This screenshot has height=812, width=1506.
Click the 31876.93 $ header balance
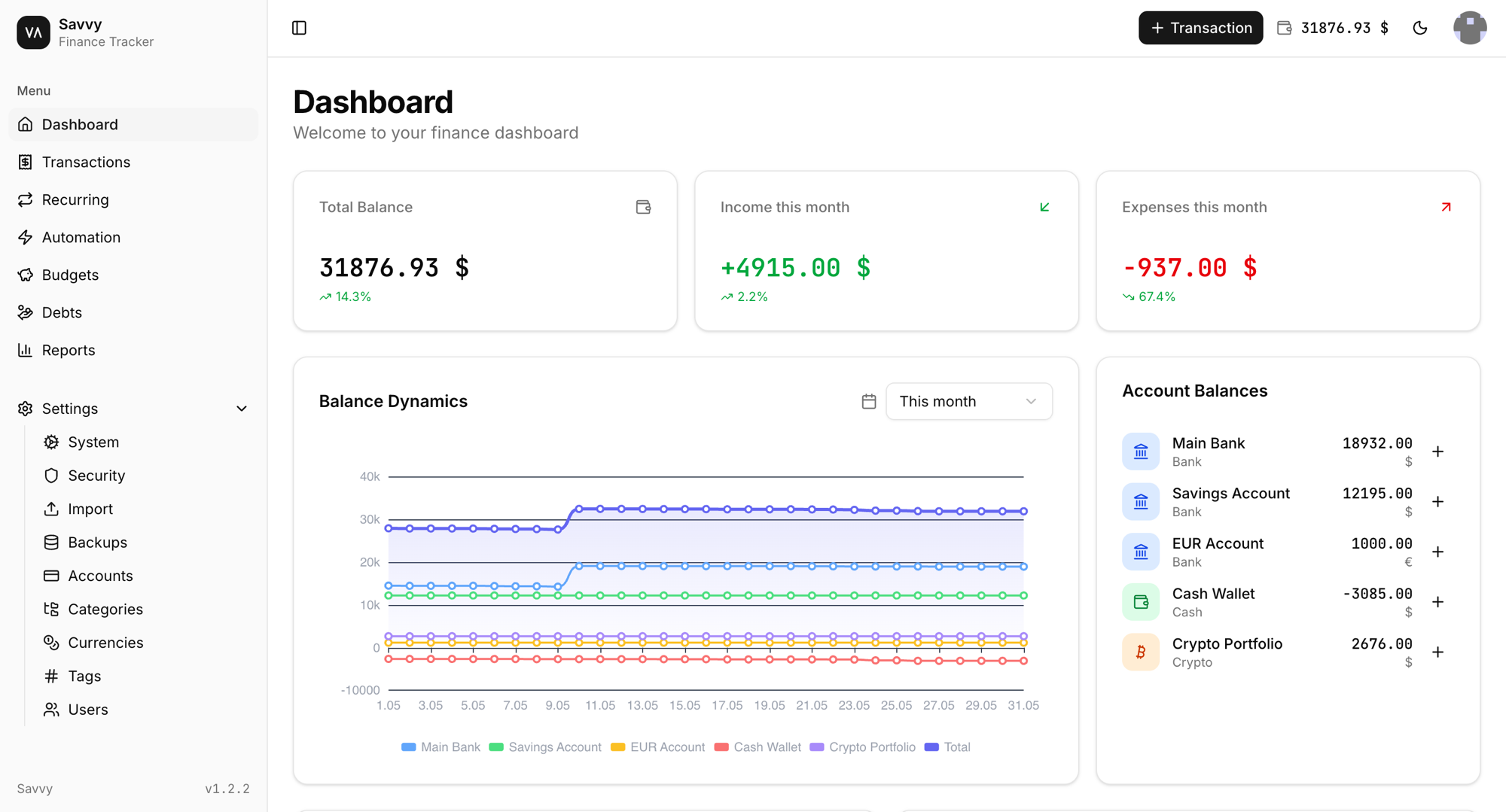pyautogui.click(x=1345, y=28)
